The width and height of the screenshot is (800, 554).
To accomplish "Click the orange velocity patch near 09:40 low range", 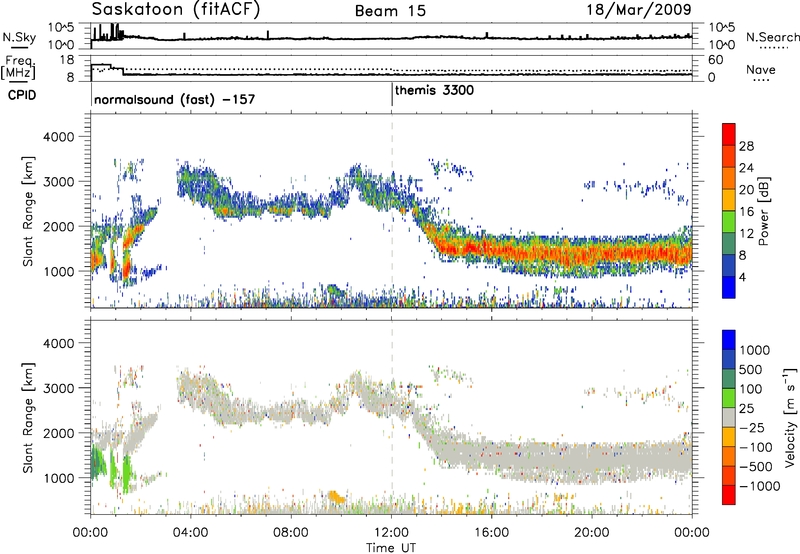I will point(336,496).
